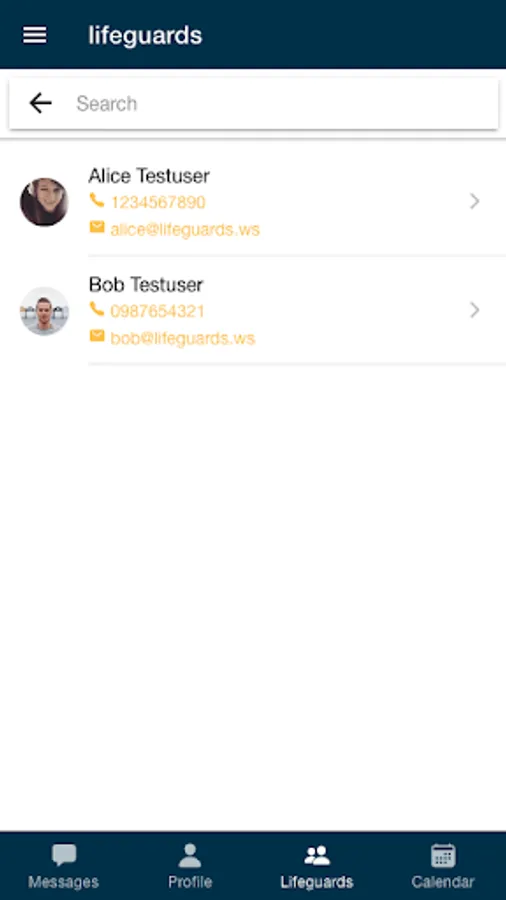Tap the phone icon next to 0987654321
The image size is (506, 900).
tap(97, 310)
